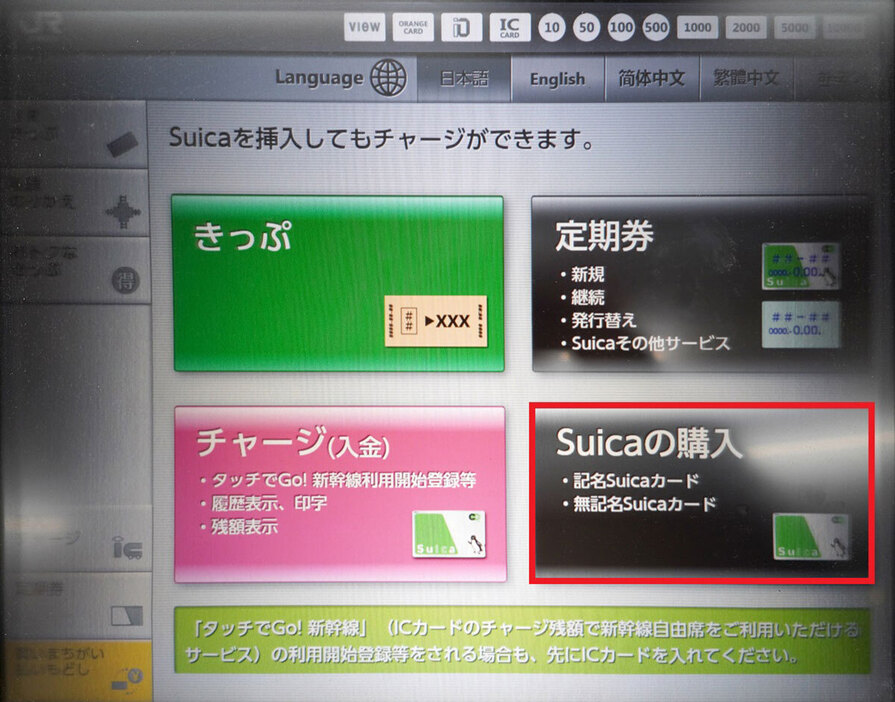The width and height of the screenshot is (895, 702).
Task: Tap the 500 yen coin icon
Action: [656, 27]
